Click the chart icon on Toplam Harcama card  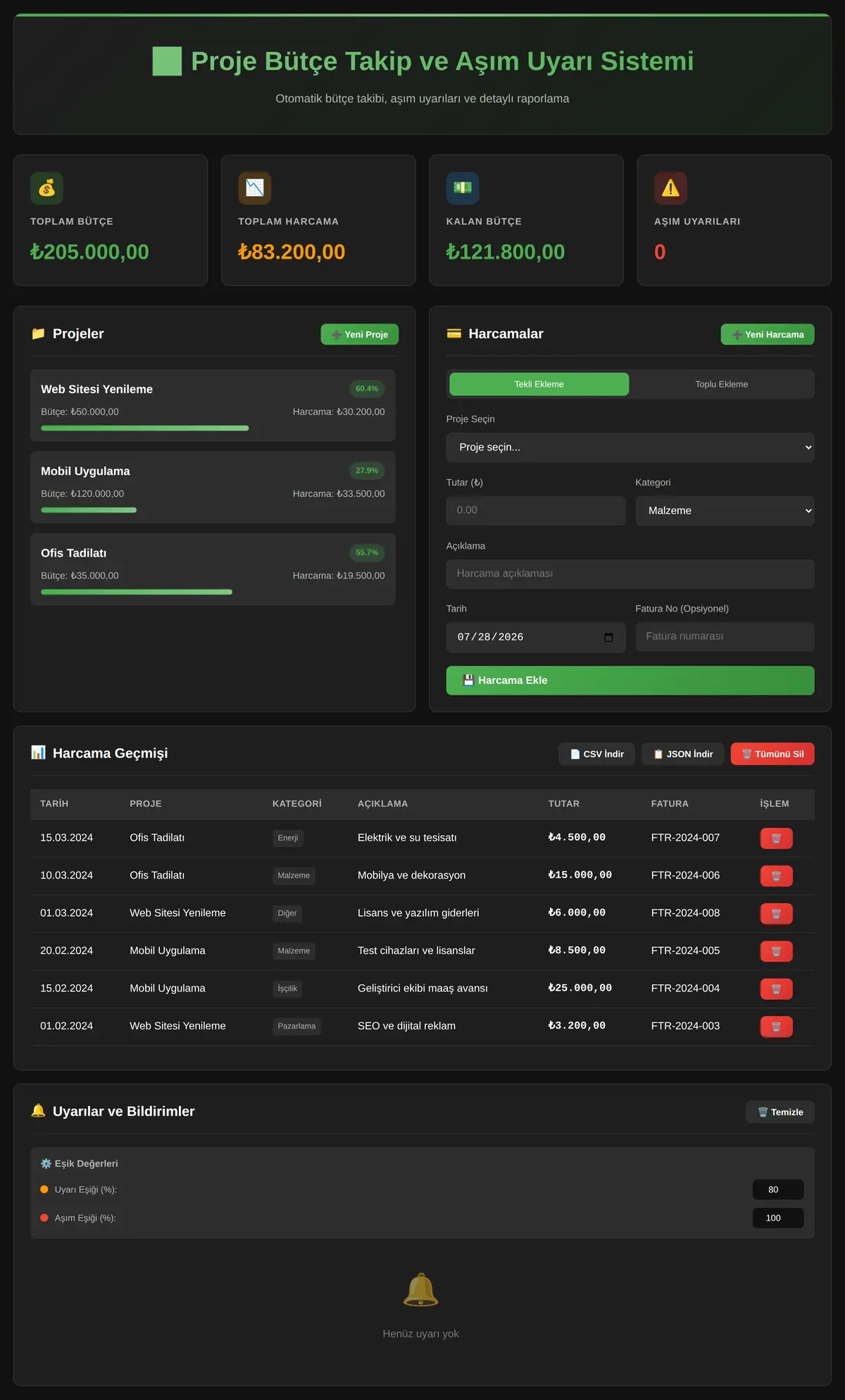tap(254, 188)
